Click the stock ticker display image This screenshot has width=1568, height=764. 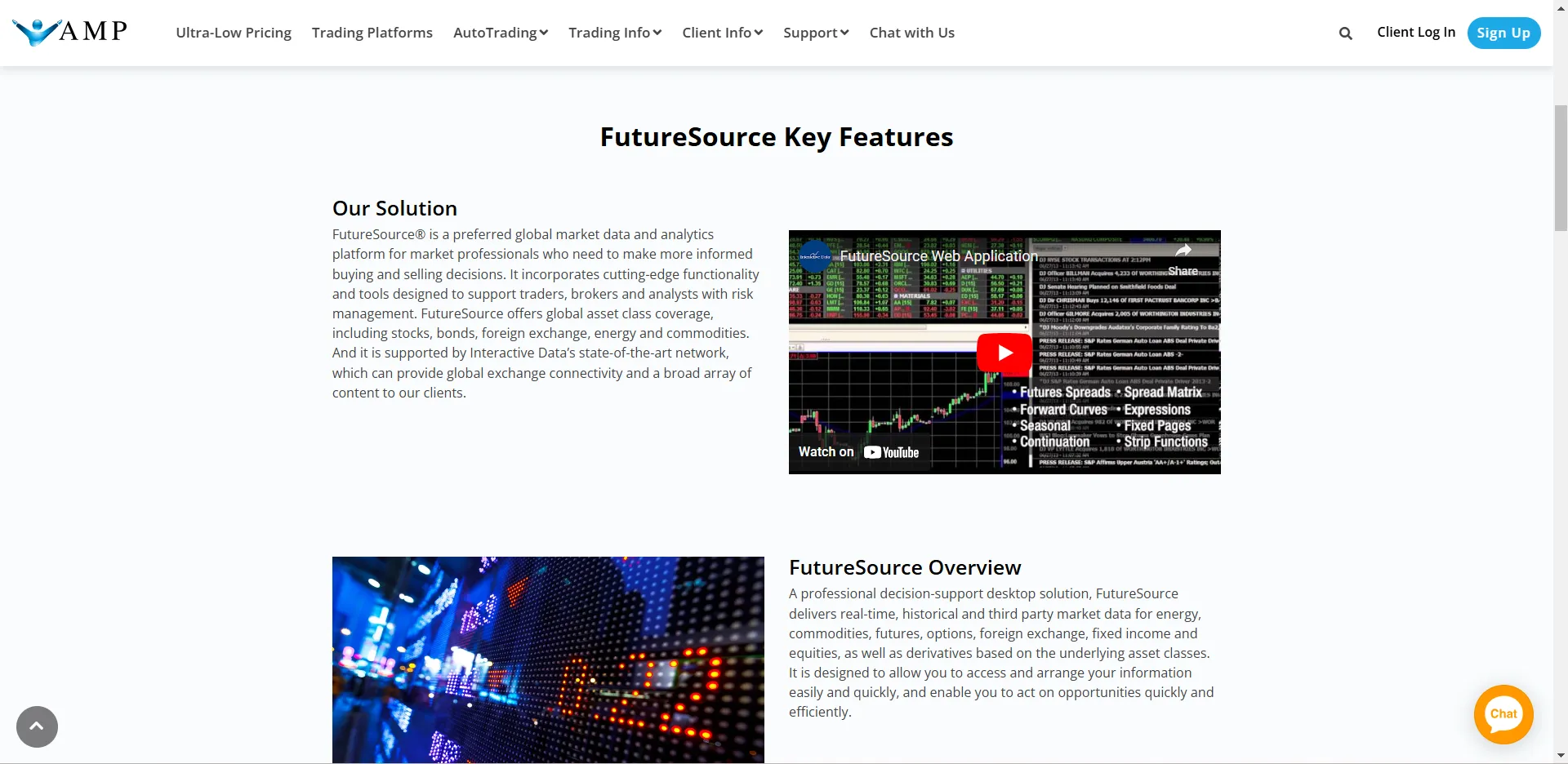pyautogui.click(x=548, y=660)
